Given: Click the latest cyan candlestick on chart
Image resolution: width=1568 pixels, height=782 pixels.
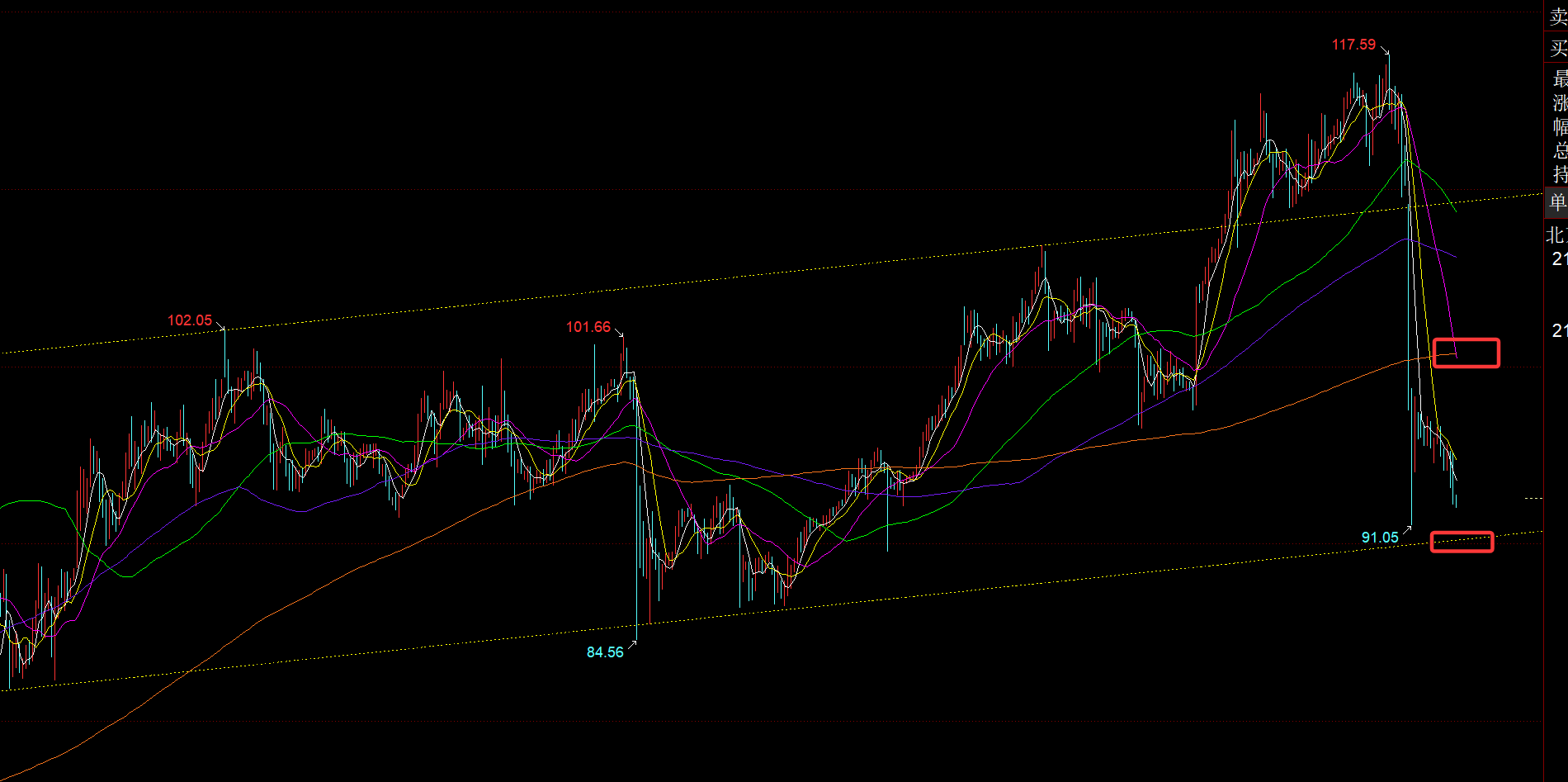Looking at the screenshot, I should click(x=1456, y=495).
